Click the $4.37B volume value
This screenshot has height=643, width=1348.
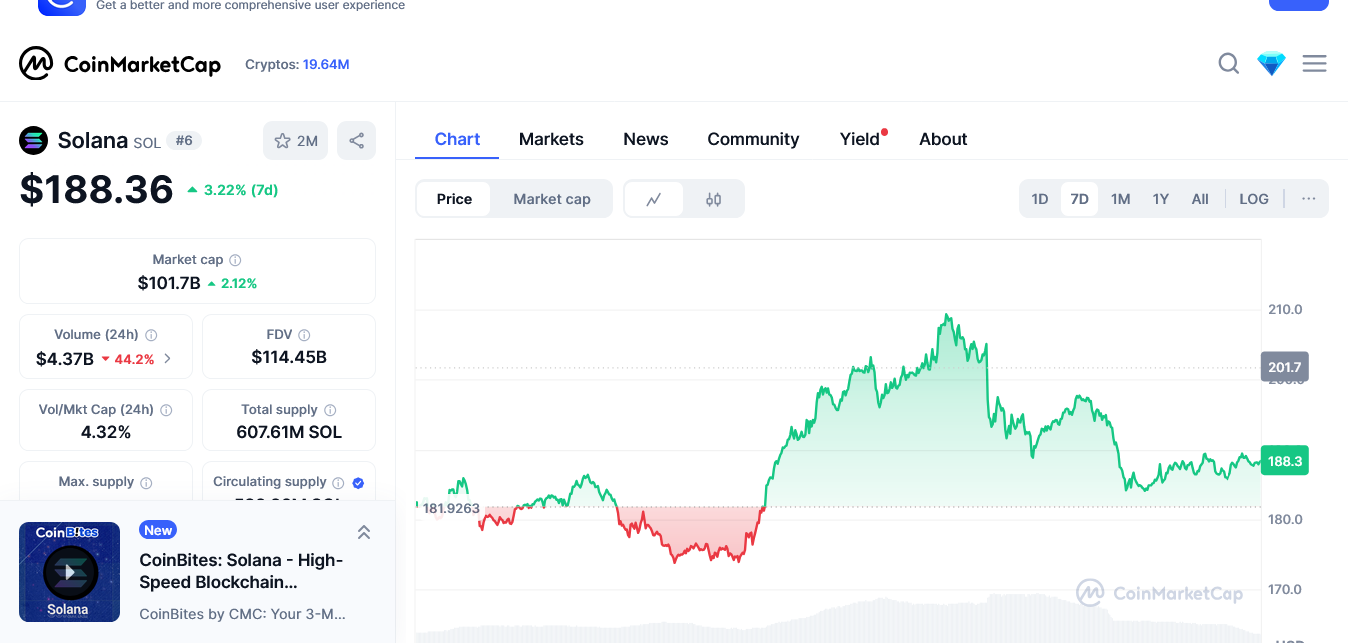coord(65,358)
